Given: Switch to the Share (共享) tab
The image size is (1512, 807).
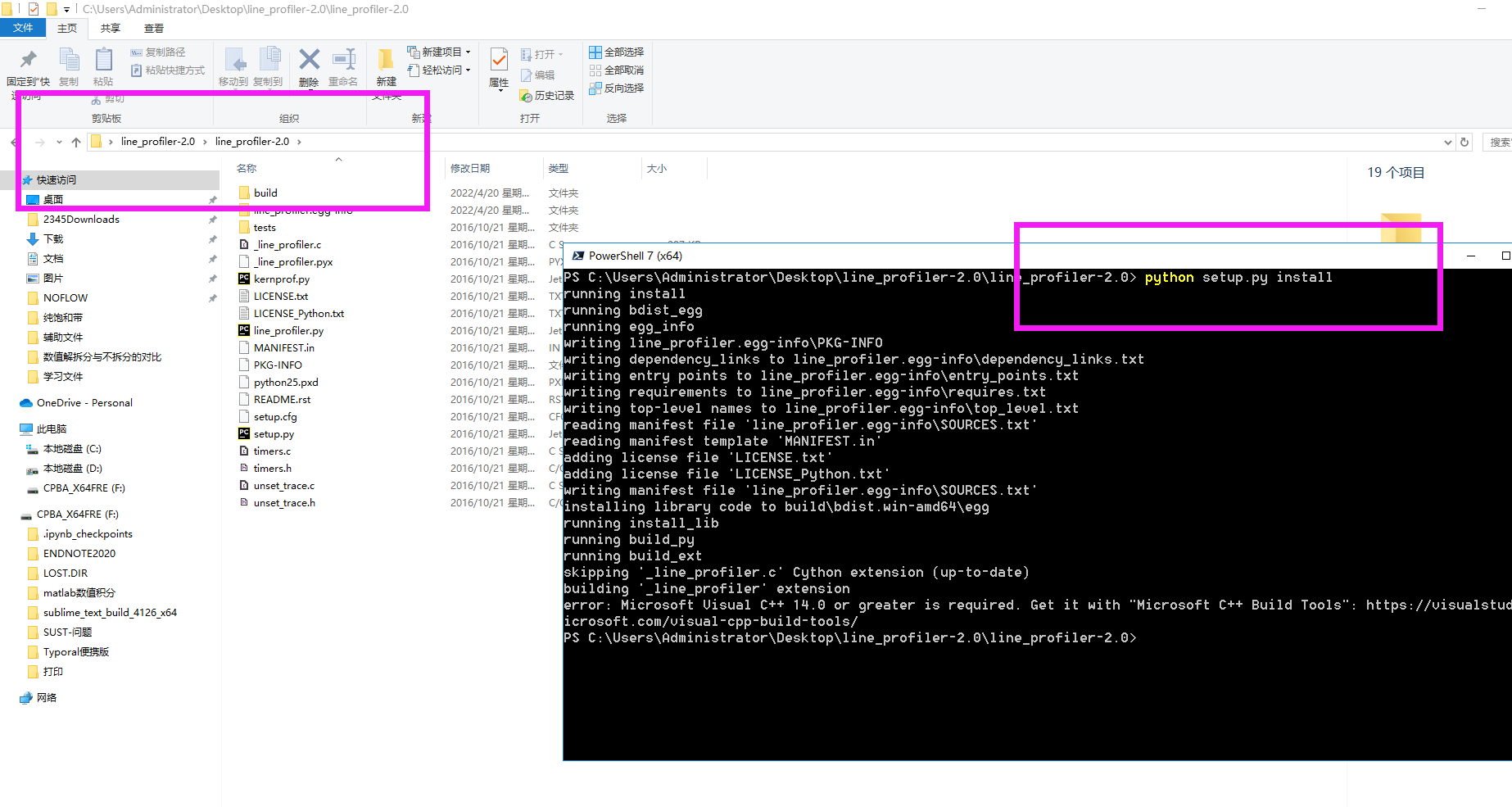Looking at the screenshot, I should click(111, 28).
